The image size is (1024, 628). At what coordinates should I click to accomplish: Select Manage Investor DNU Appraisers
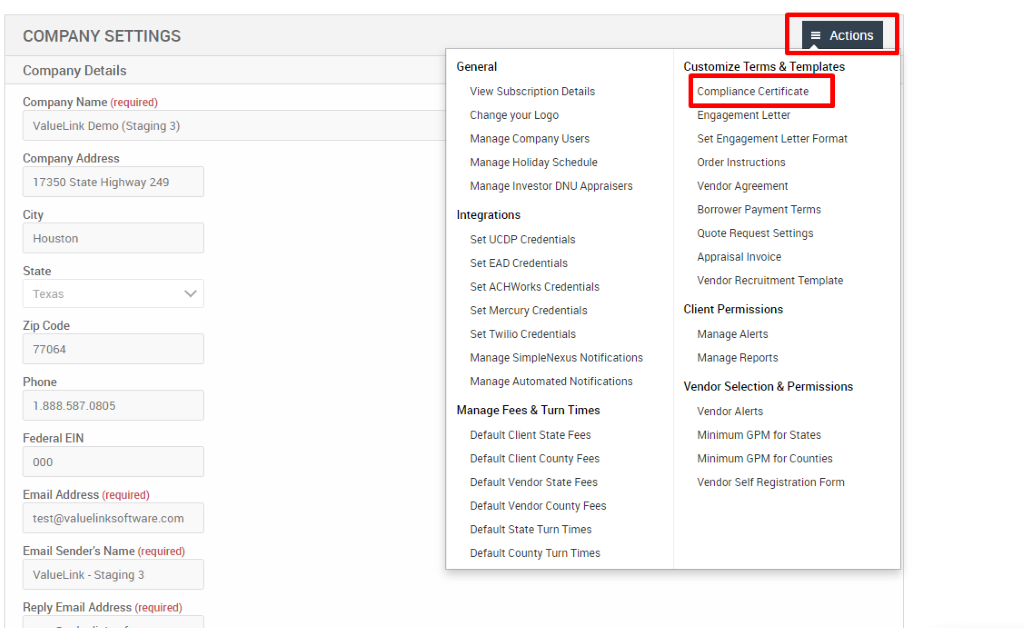(x=551, y=186)
